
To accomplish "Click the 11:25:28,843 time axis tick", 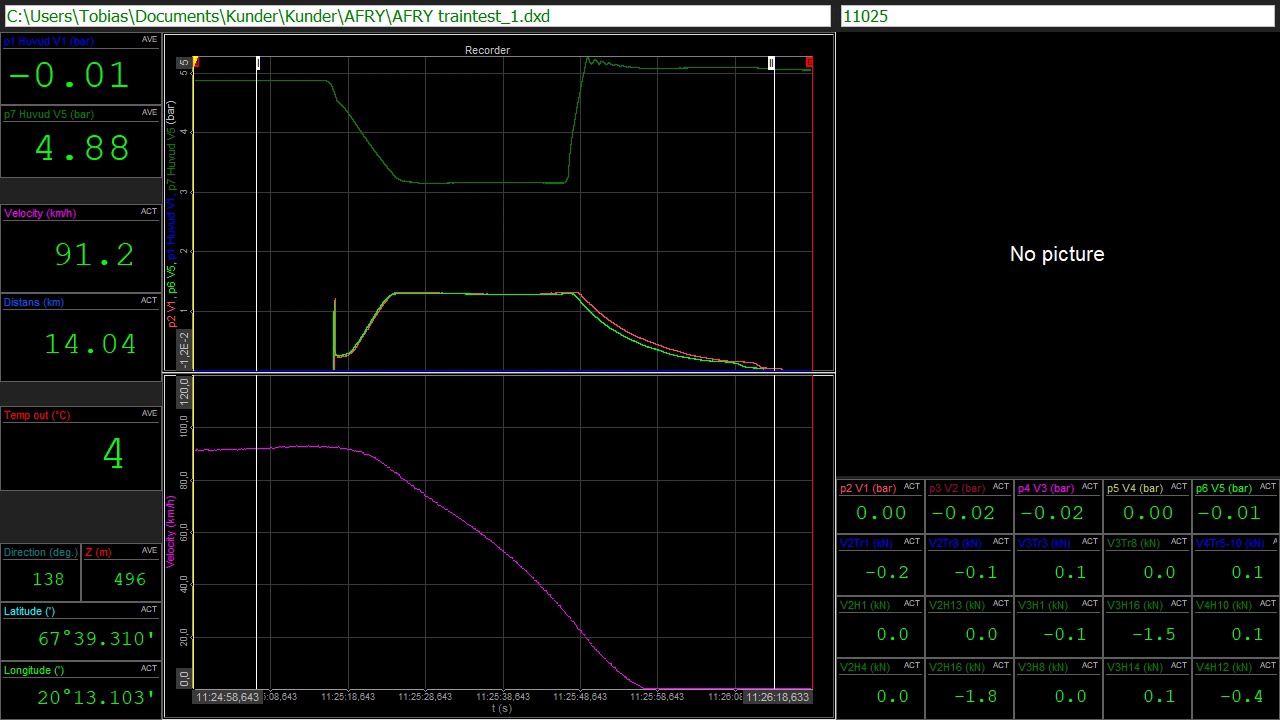I will pyautogui.click(x=425, y=697).
